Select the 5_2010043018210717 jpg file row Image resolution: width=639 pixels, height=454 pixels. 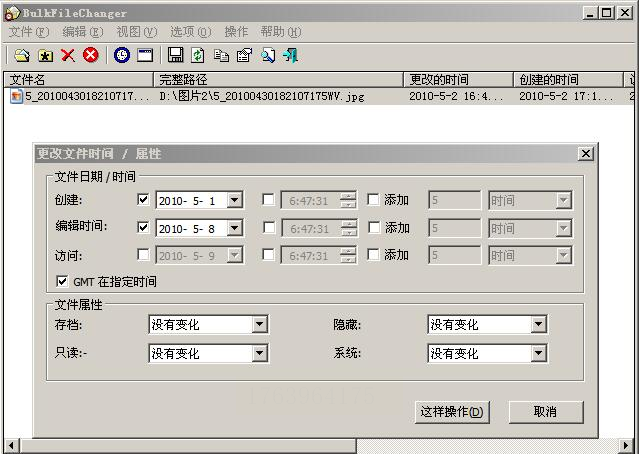pos(320,97)
